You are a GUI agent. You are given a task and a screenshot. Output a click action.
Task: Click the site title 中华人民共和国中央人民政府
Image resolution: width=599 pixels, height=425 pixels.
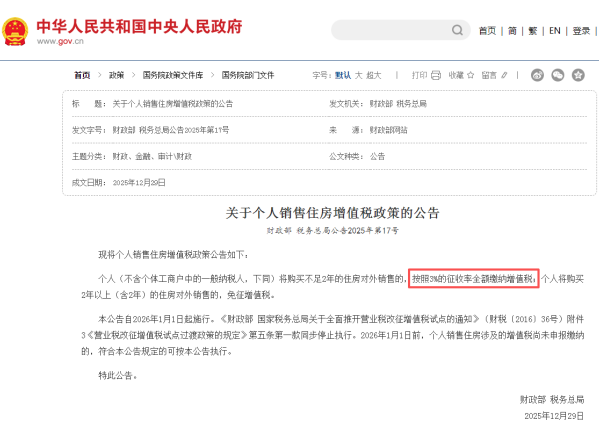coord(139,27)
